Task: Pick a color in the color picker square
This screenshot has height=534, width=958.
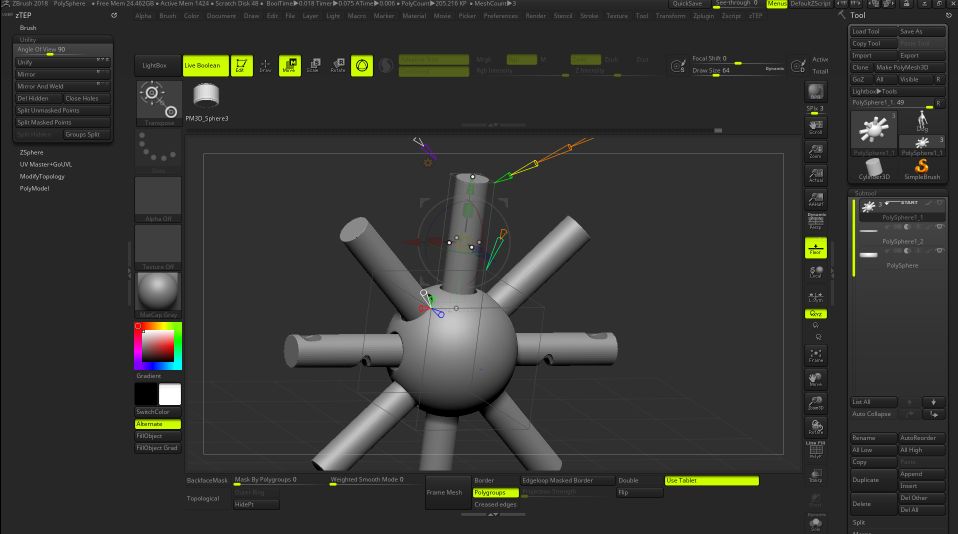Action: point(158,346)
